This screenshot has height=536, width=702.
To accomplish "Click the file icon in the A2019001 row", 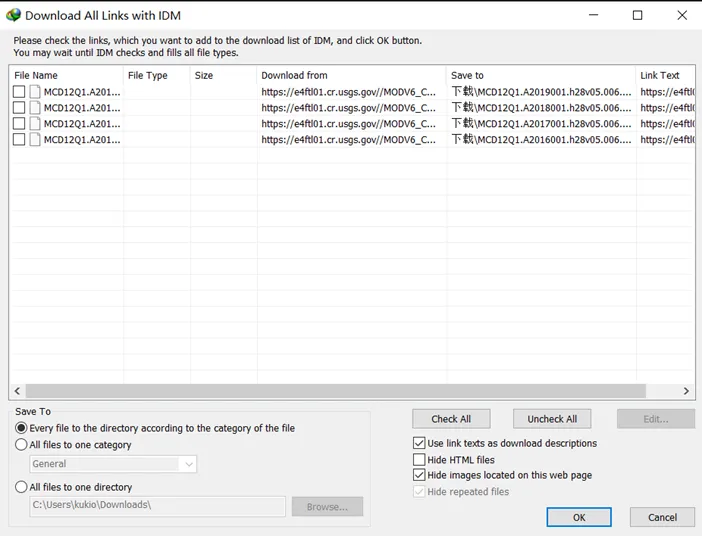I will [35, 92].
